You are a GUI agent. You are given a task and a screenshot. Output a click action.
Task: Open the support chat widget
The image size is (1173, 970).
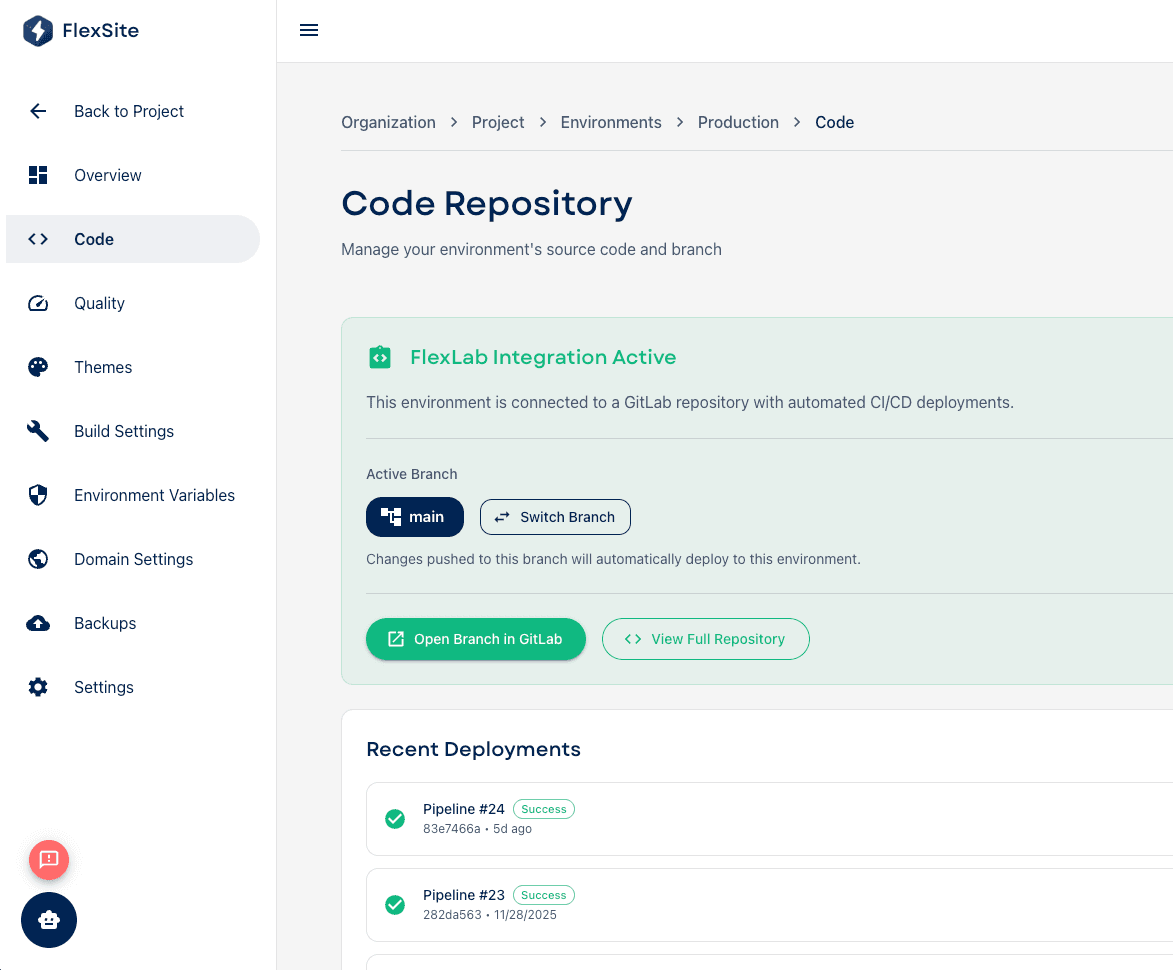point(48,920)
